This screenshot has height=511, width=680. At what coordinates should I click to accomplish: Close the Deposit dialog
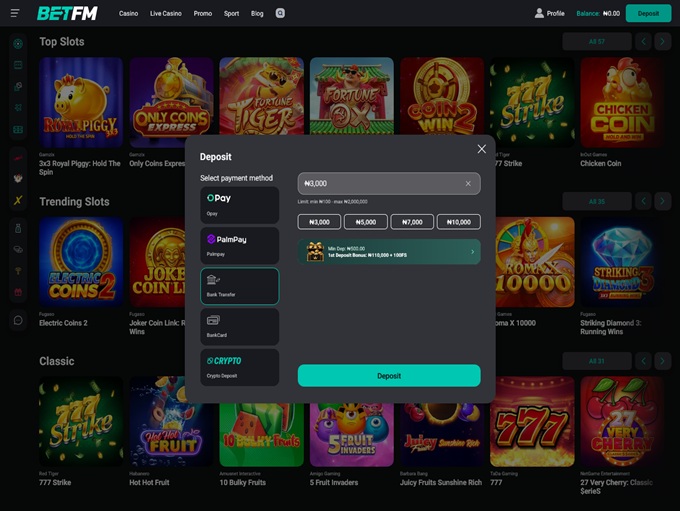[x=481, y=149]
